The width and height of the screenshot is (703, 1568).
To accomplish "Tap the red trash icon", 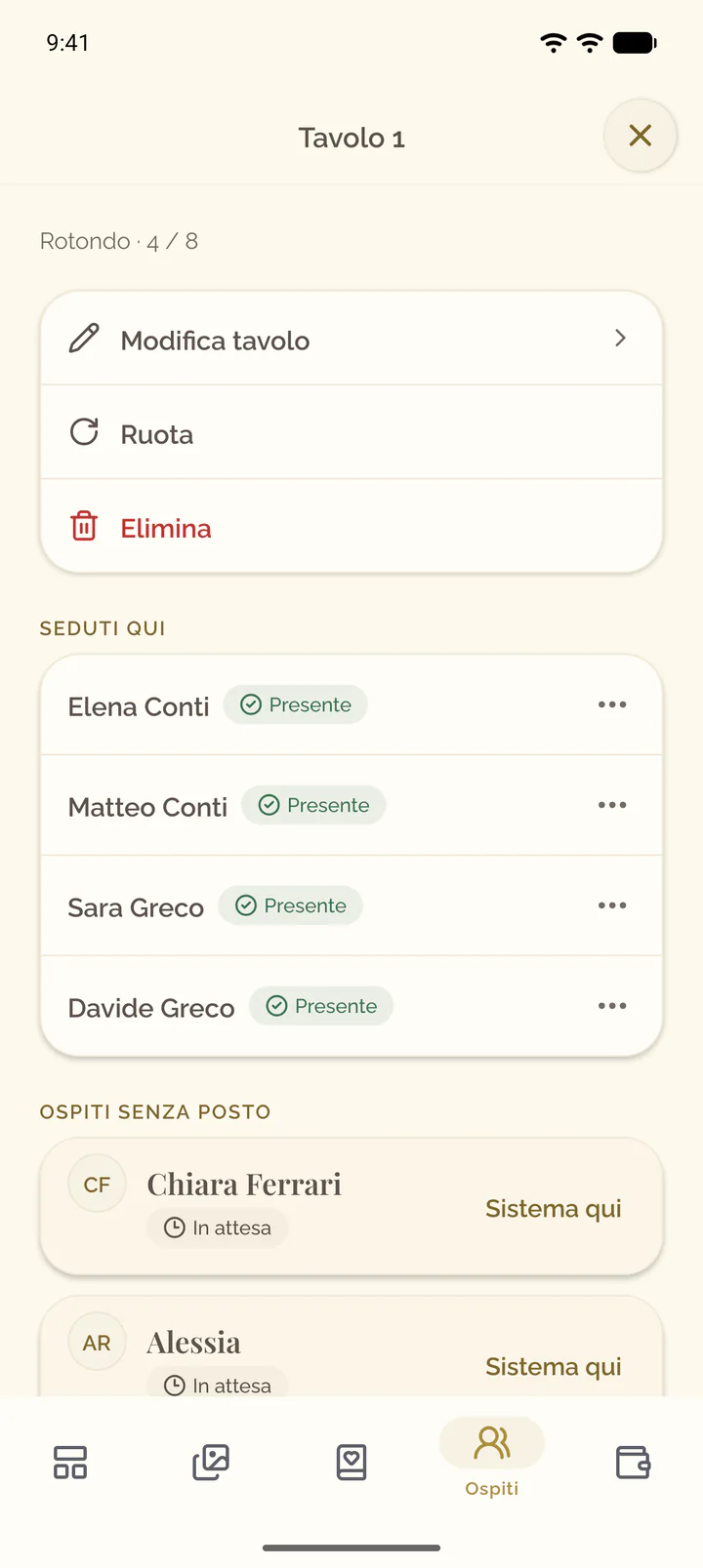I will click(x=84, y=526).
